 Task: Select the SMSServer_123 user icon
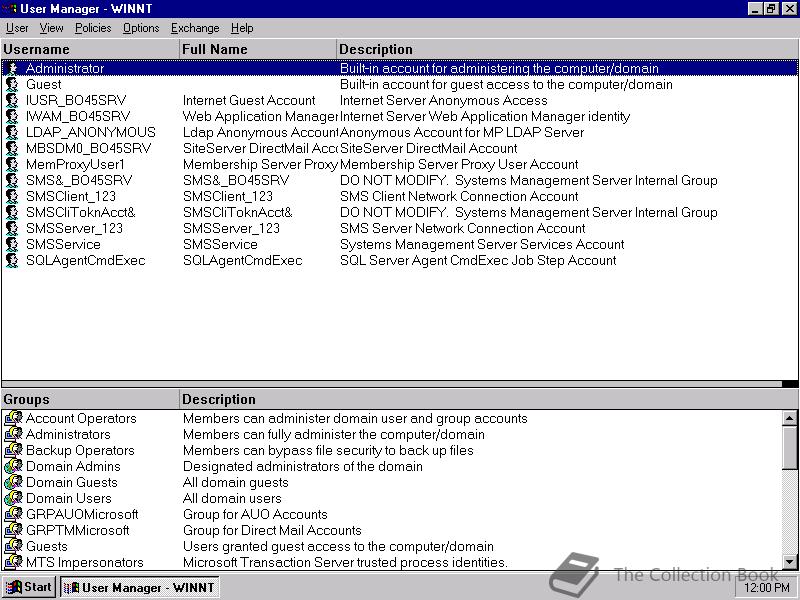coord(12,228)
